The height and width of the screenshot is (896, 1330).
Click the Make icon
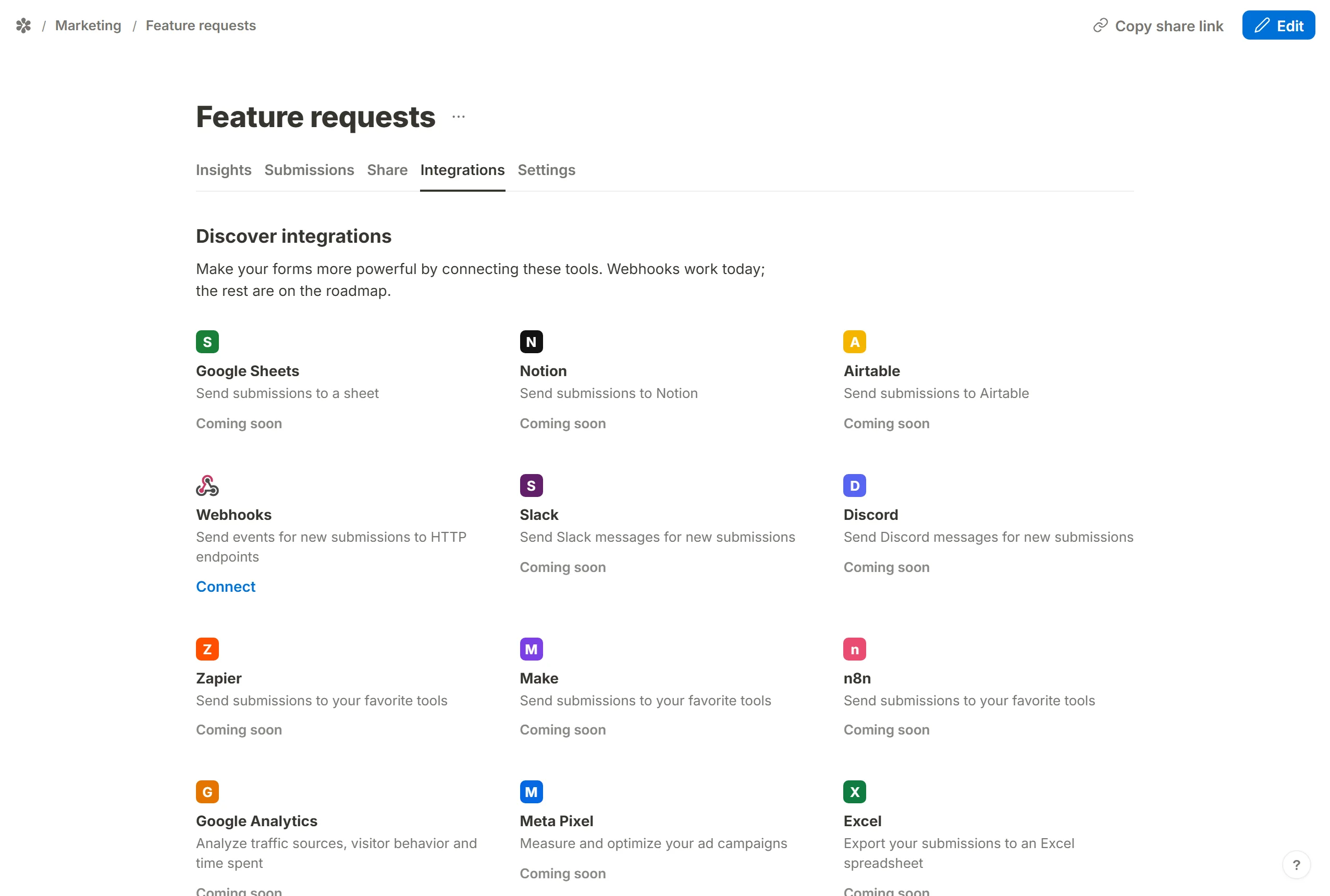click(x=531, y=649)
